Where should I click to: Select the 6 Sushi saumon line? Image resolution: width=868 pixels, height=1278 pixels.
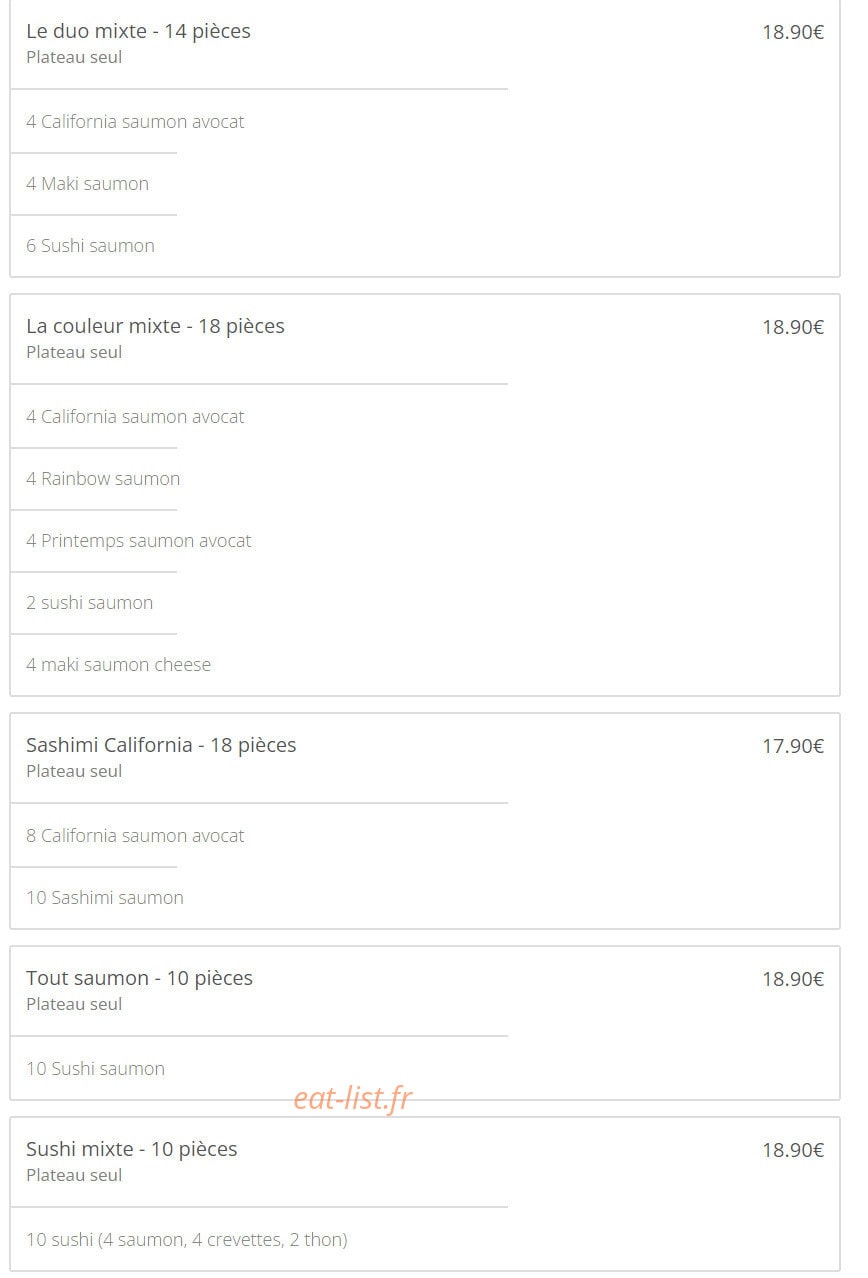click(x=90, y=246)
